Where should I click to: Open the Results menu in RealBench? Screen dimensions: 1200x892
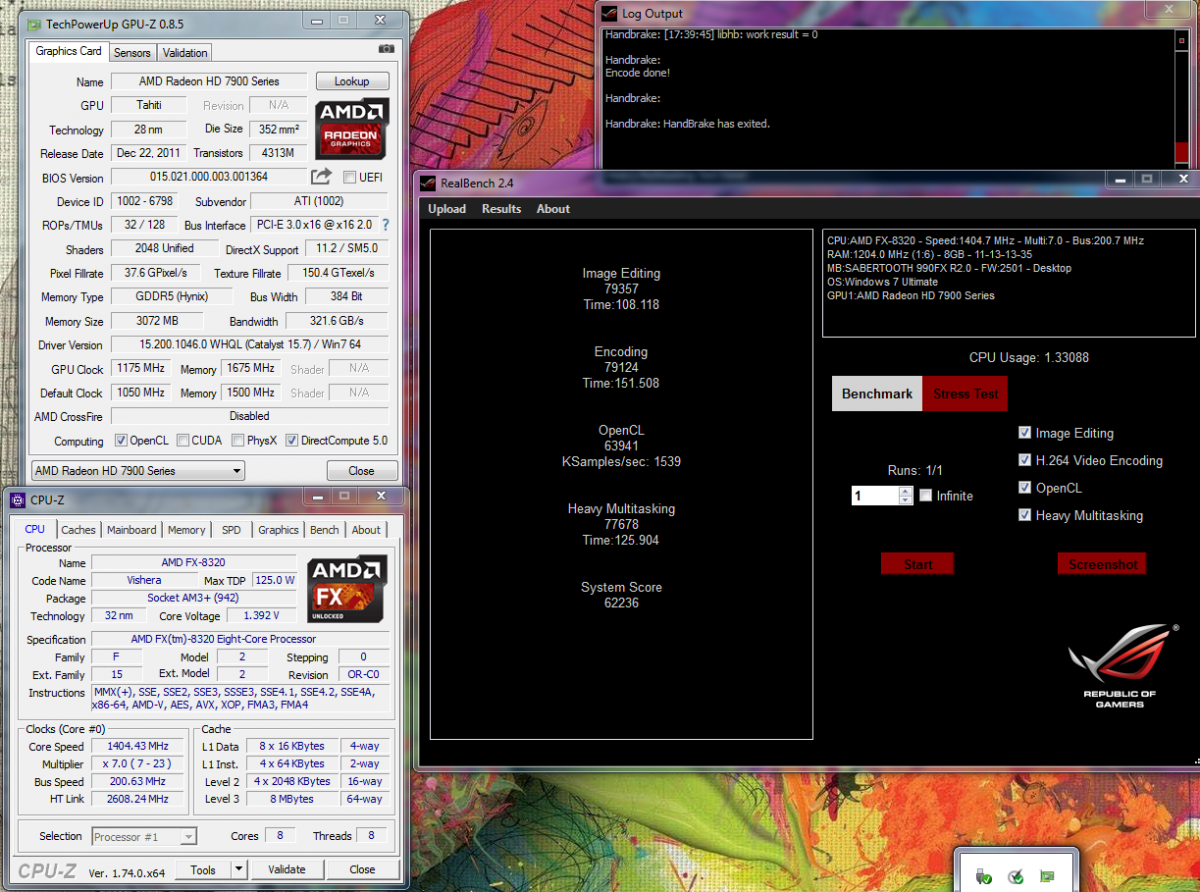501,209
